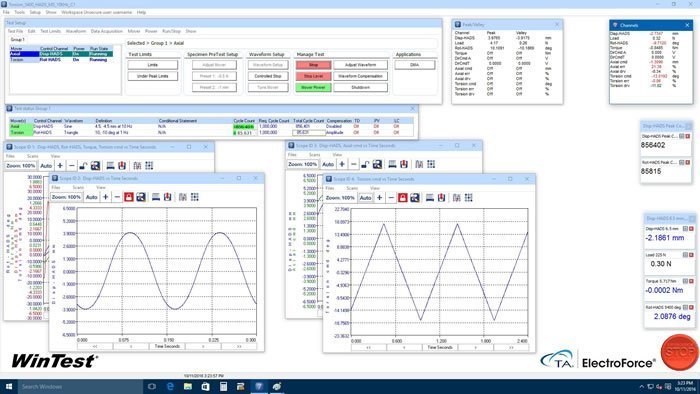This screenshot has height=394, width=700.
Task: Open the Waveform menu in Test Setup
Action: [75, 31]
